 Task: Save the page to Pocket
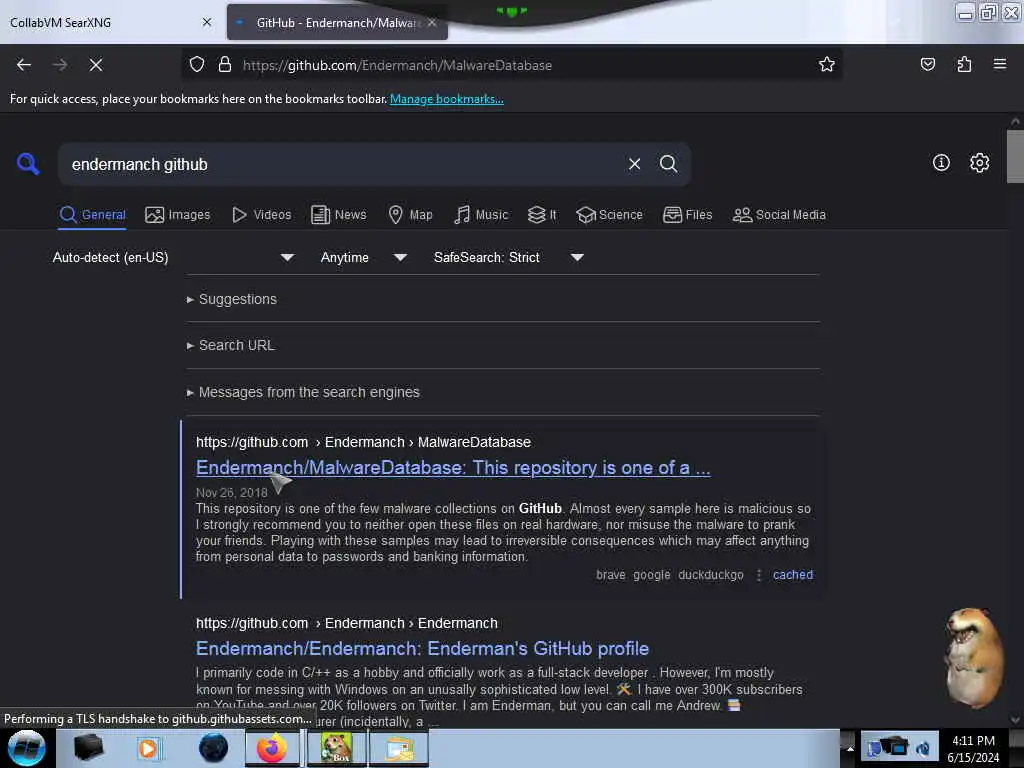pos(927,65)
